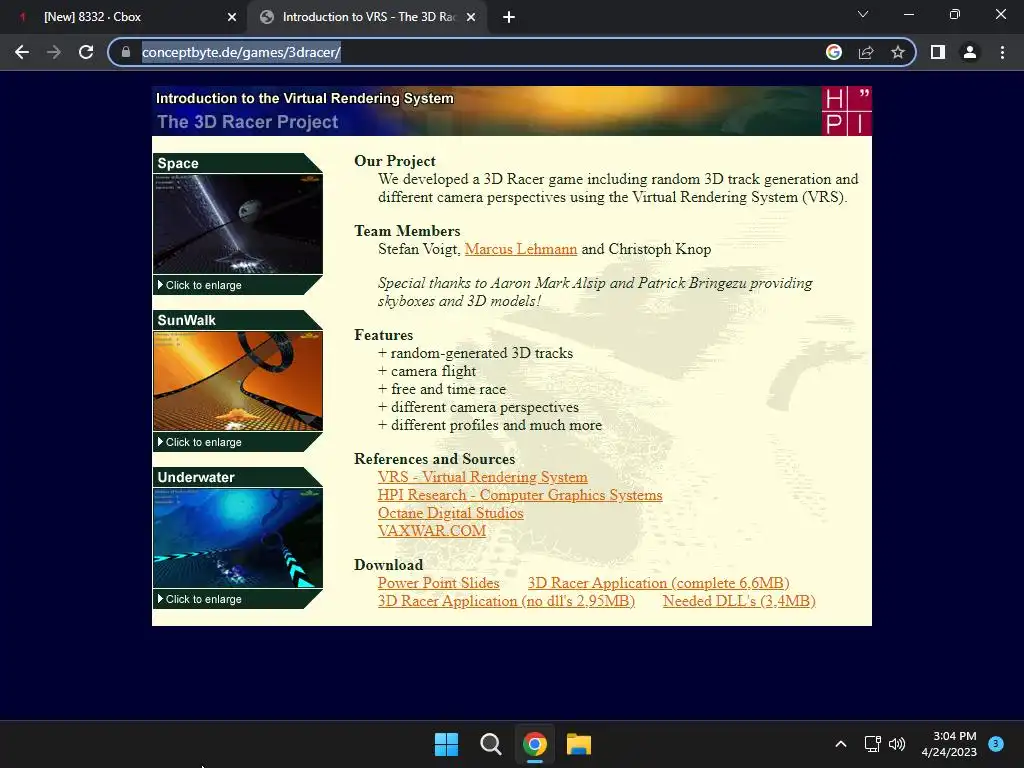
Task: Click the browser forward arrow
Action: 54,52
